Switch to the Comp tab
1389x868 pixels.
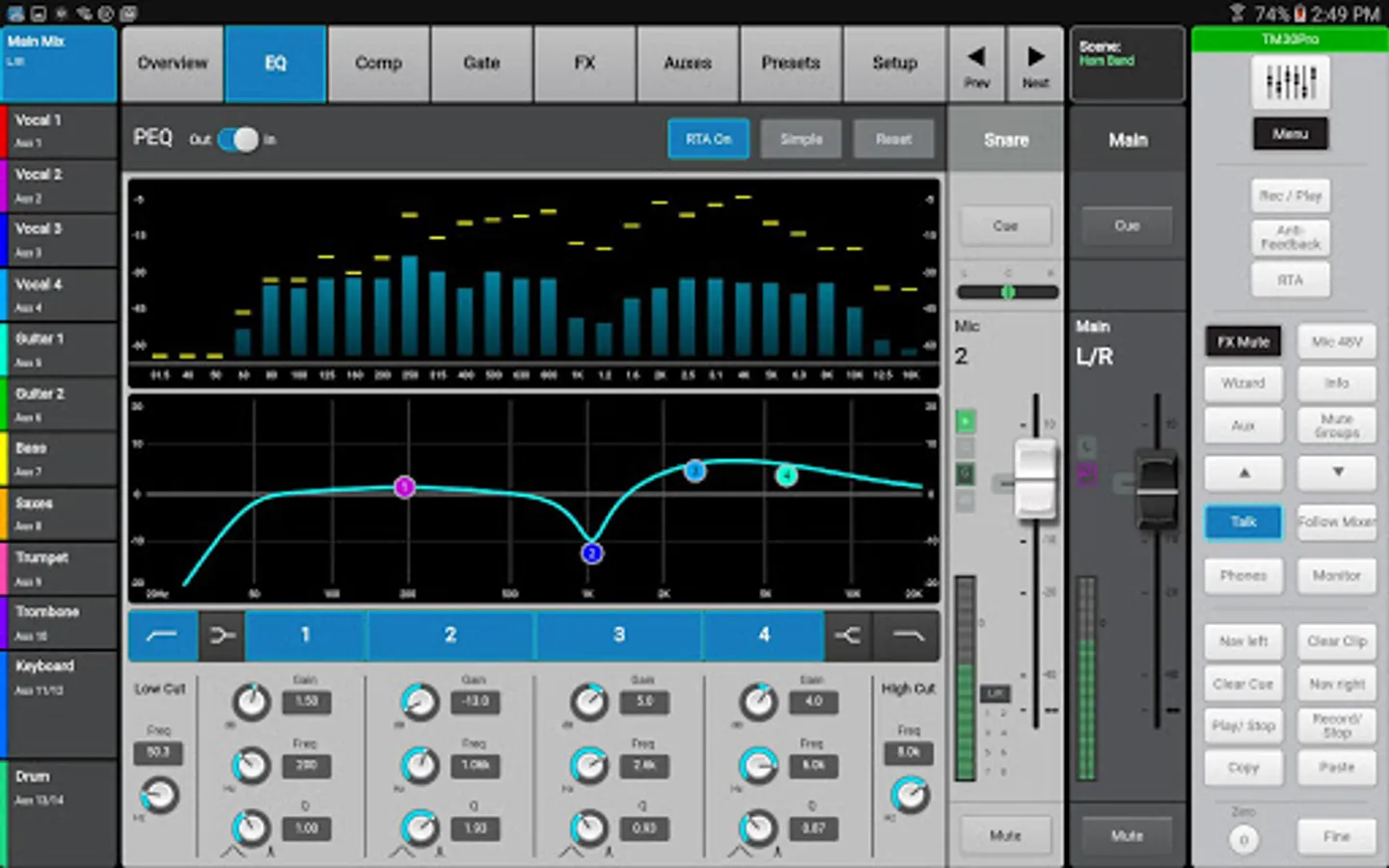[378, 64]
